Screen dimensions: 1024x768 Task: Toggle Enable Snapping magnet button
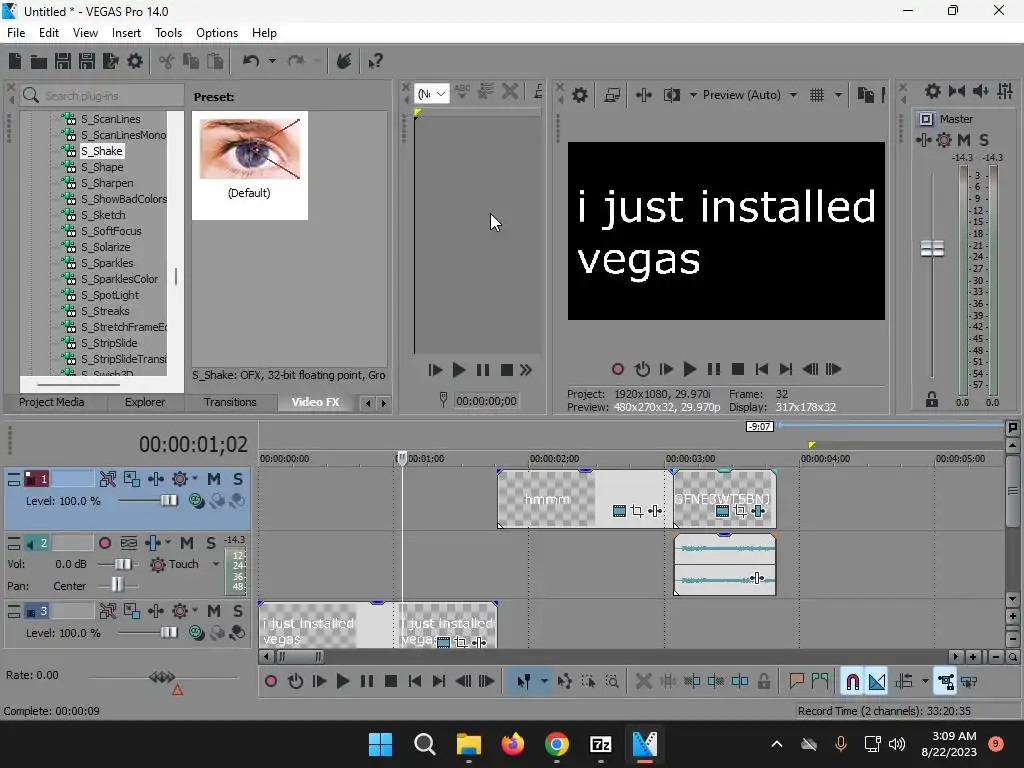tap(852, 682)
